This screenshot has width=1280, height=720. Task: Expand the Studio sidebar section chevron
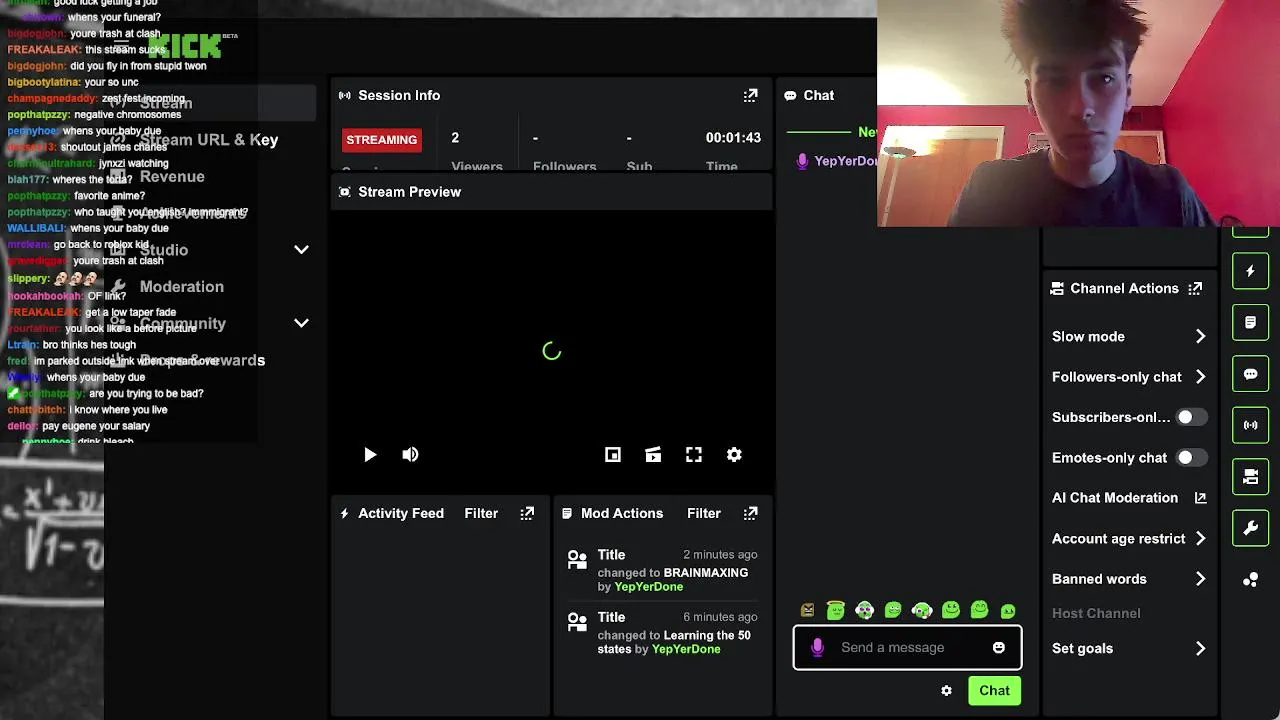coord(301,249)
